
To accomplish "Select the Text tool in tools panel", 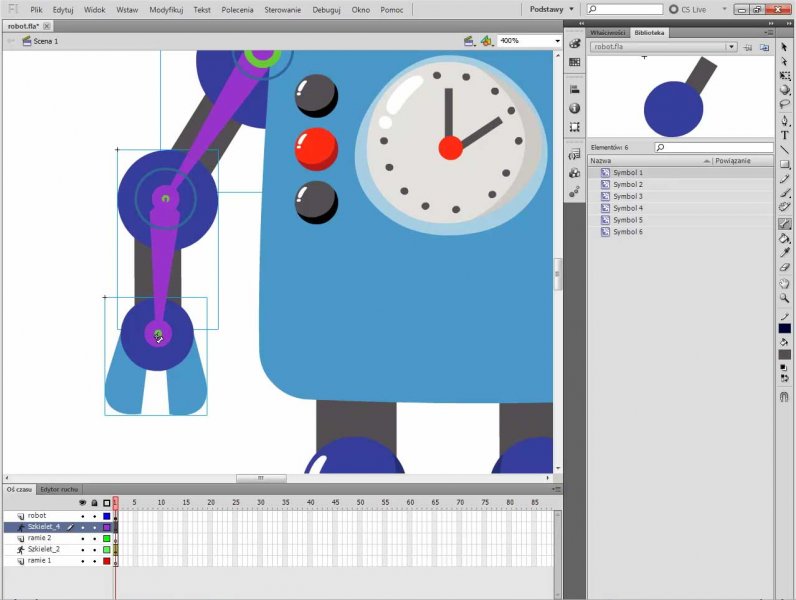I will click(x=785, y=135).
